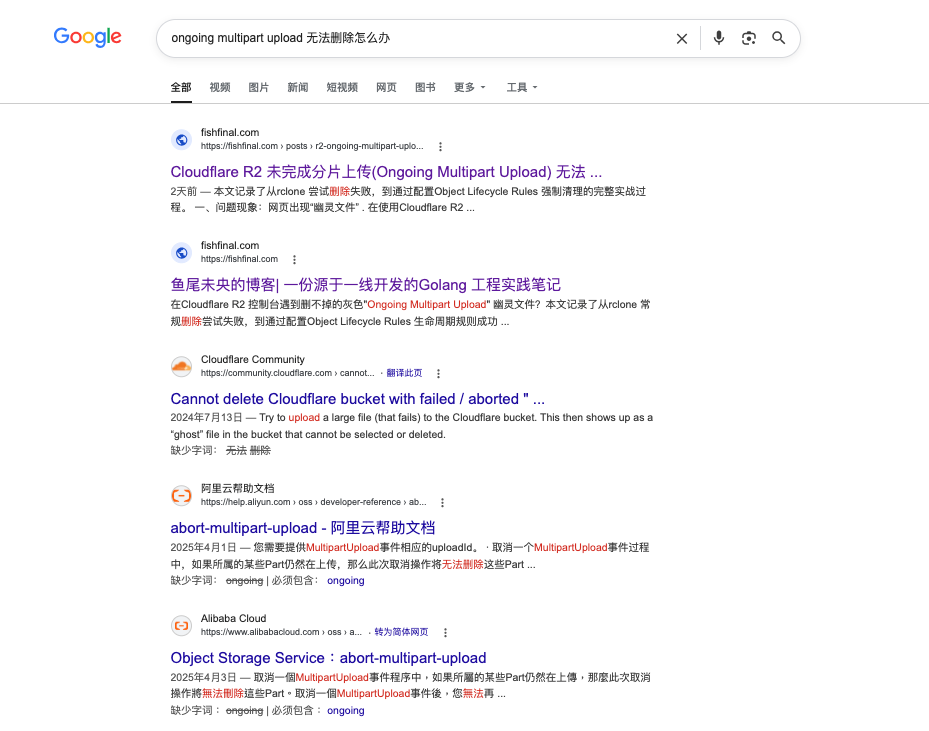Open the Cloudflare R2 未完成分片上传 result

point(386,172)
